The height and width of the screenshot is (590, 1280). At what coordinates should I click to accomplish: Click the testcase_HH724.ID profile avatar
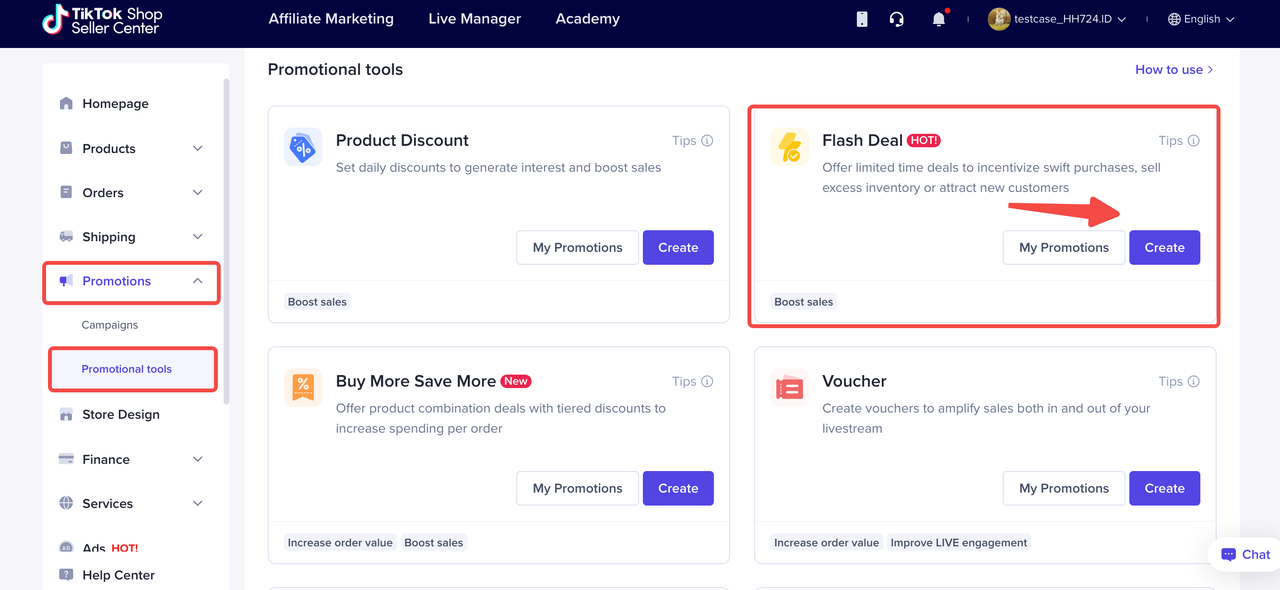click(x=998, y=19)
